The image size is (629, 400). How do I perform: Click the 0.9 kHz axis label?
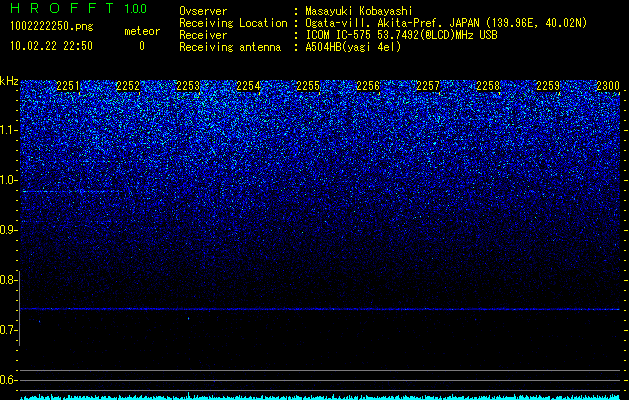(8, 230)
